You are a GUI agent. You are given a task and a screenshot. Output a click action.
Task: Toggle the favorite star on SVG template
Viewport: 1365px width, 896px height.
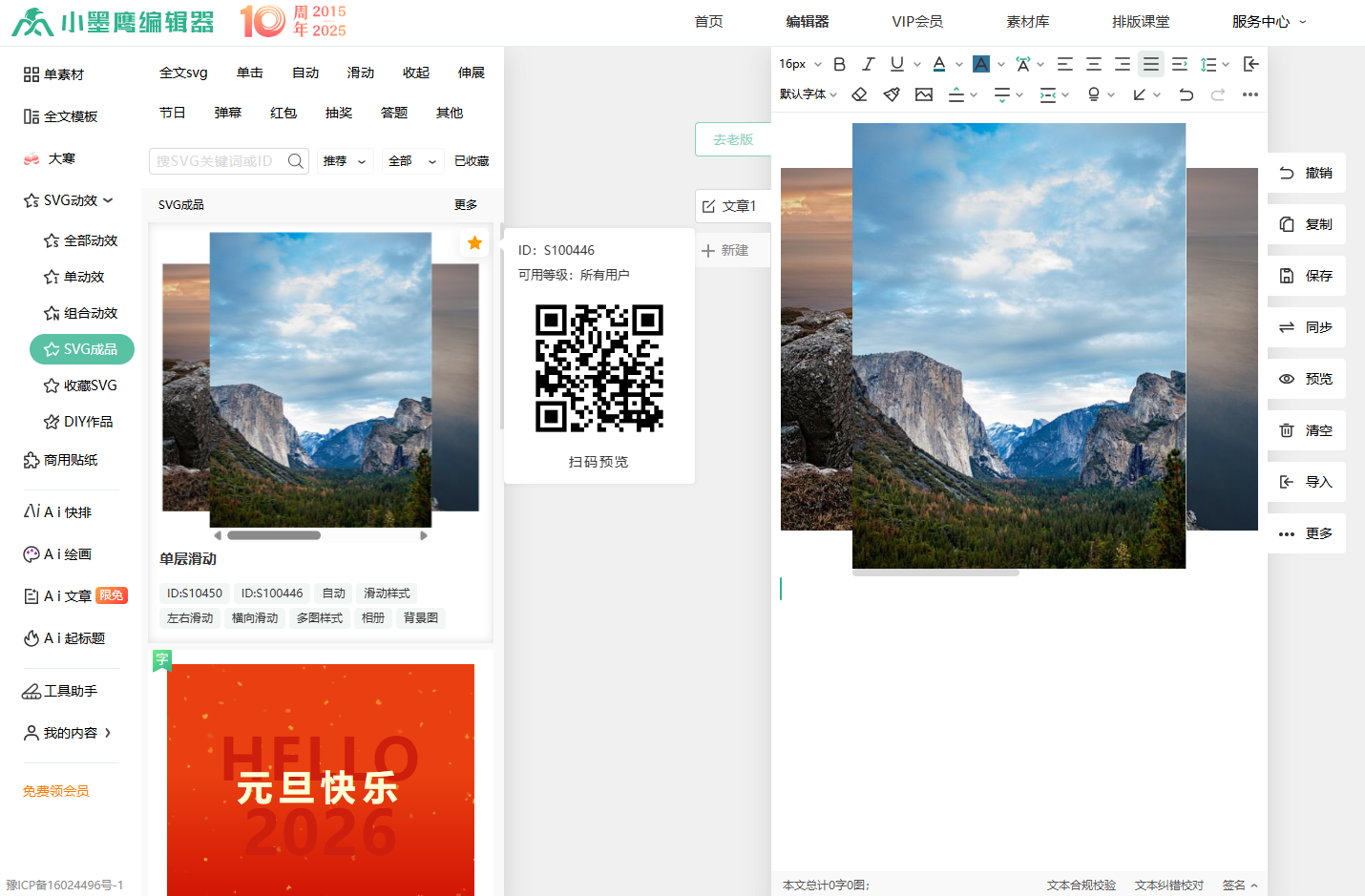[x=474, y=243]
